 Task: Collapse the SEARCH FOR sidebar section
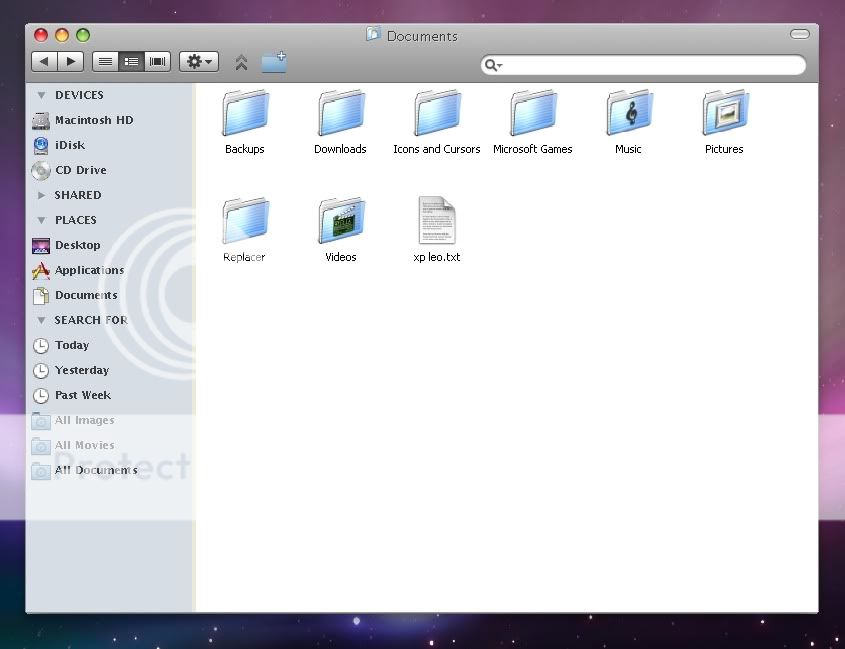click(41, 320)
